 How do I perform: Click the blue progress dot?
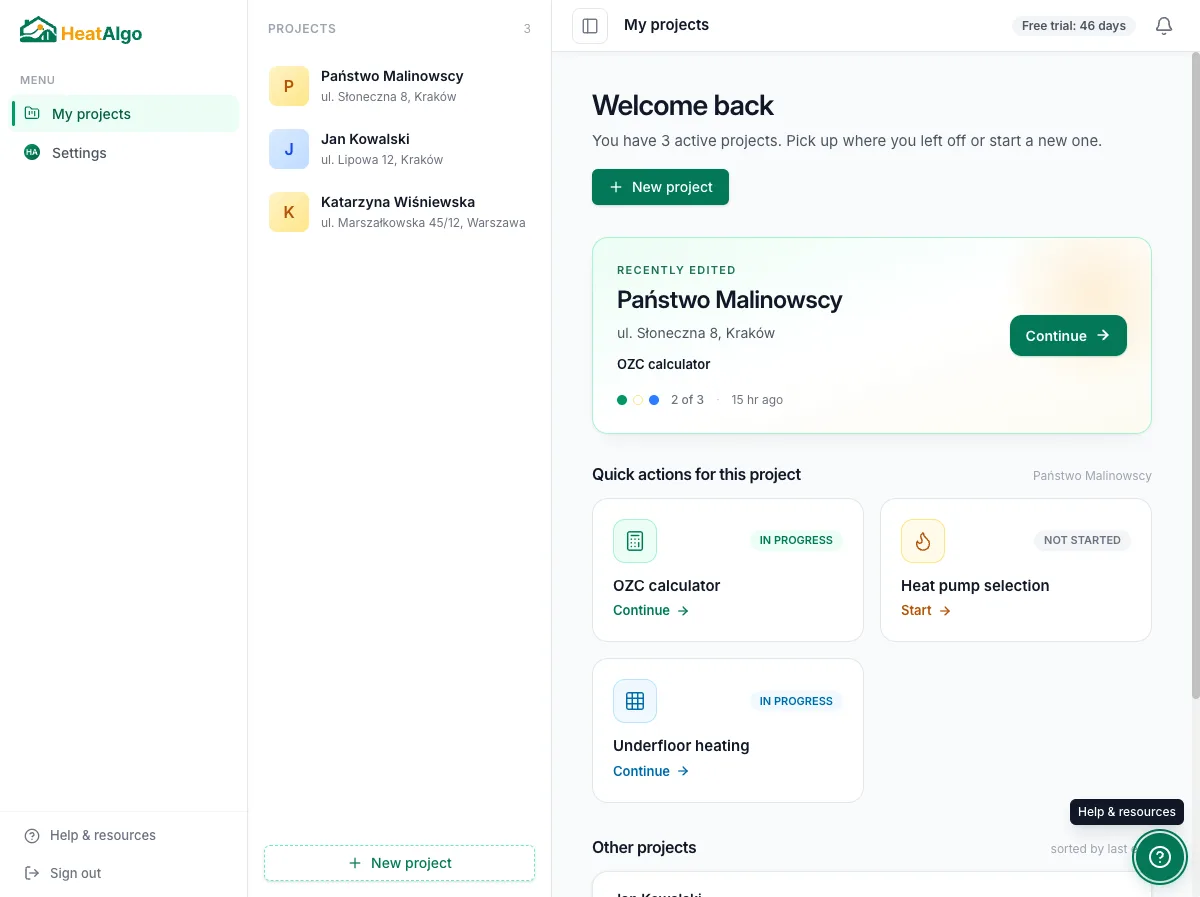[x=654, y=400]
